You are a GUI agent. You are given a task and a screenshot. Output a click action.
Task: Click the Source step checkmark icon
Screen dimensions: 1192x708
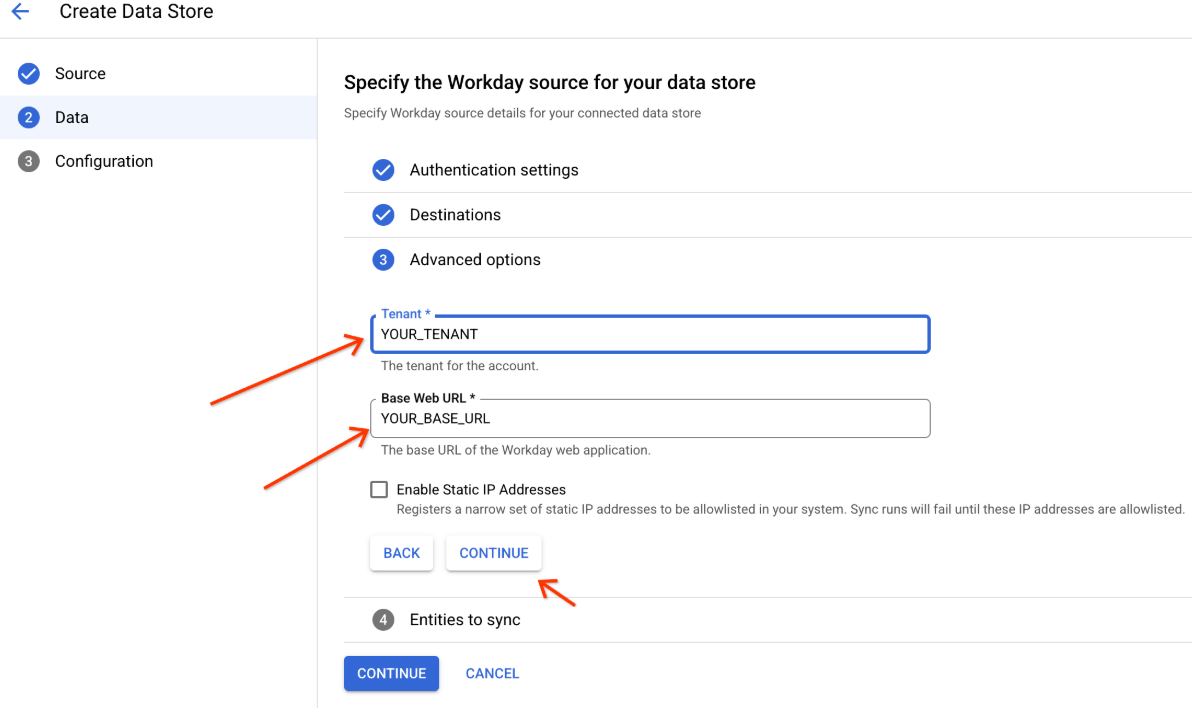pos(29,74)
